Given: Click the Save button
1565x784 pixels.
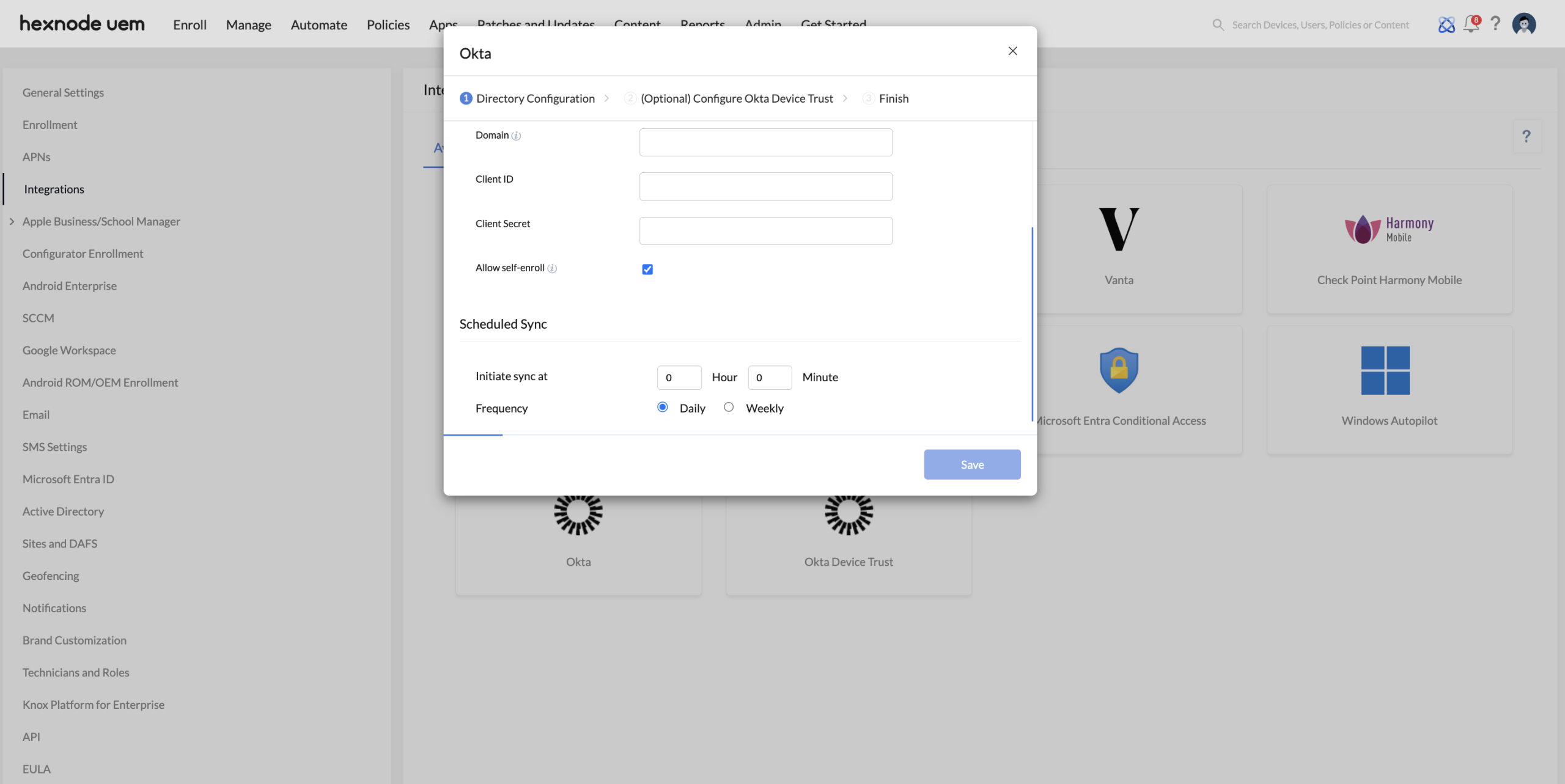Looking at the screenshot, I should click(x=972, y=464).
